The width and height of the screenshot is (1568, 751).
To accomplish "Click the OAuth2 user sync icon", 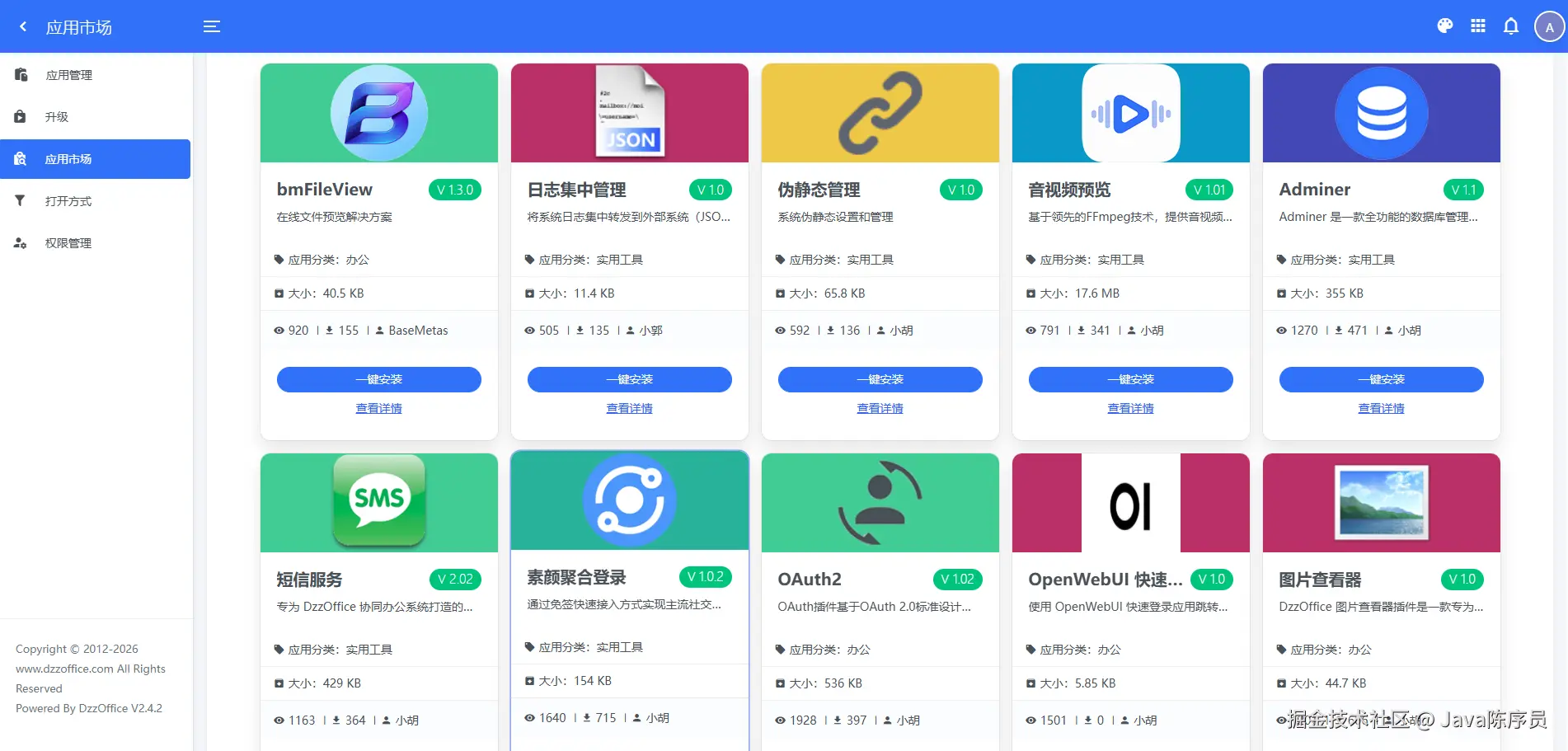I will point(880,503).
